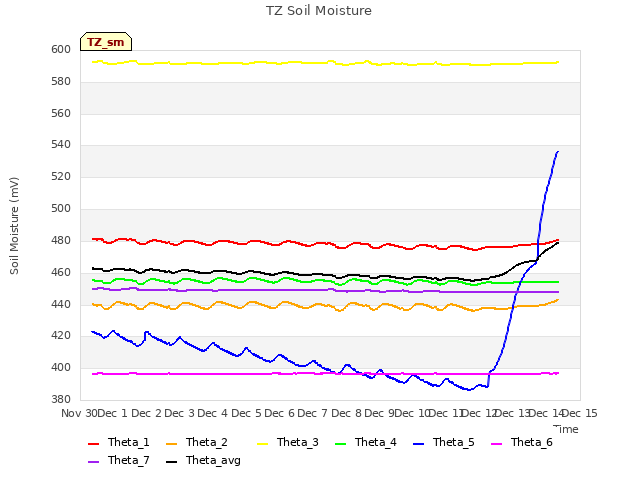Viewport: 640px width, 480px height.
Task: Click the Dec 6 x-axis date label
Action: tap(280, 413)
